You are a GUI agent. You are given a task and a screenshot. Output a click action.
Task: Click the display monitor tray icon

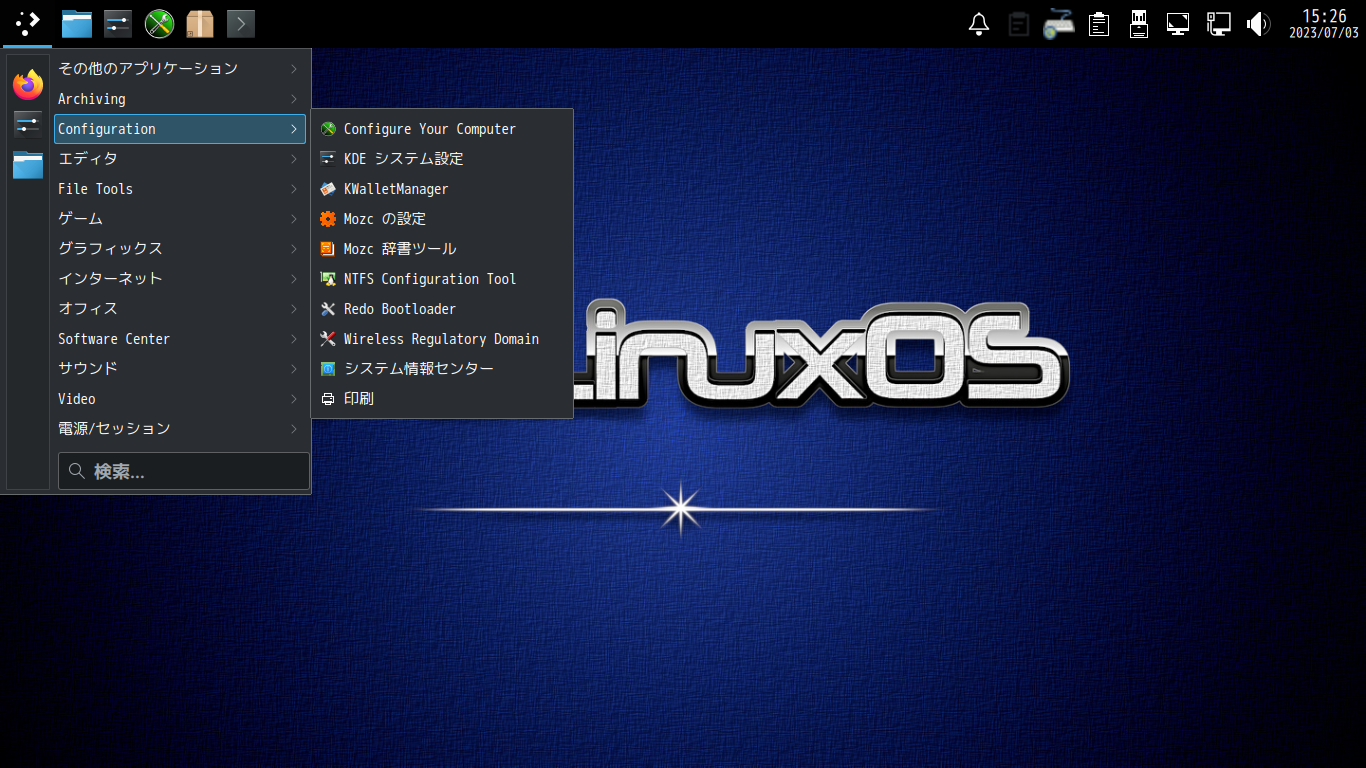pos(1178,24)
